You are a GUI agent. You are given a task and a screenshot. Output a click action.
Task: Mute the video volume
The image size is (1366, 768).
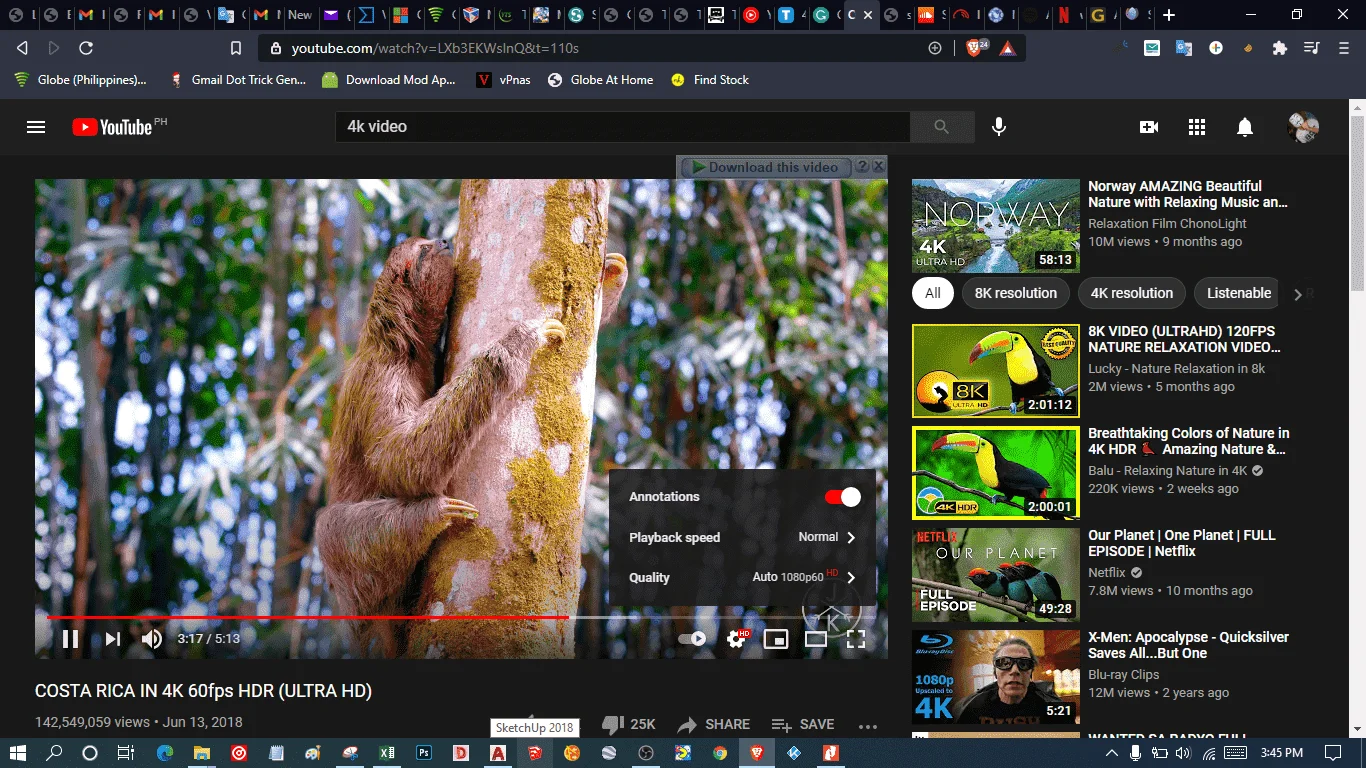coord(152,639)
